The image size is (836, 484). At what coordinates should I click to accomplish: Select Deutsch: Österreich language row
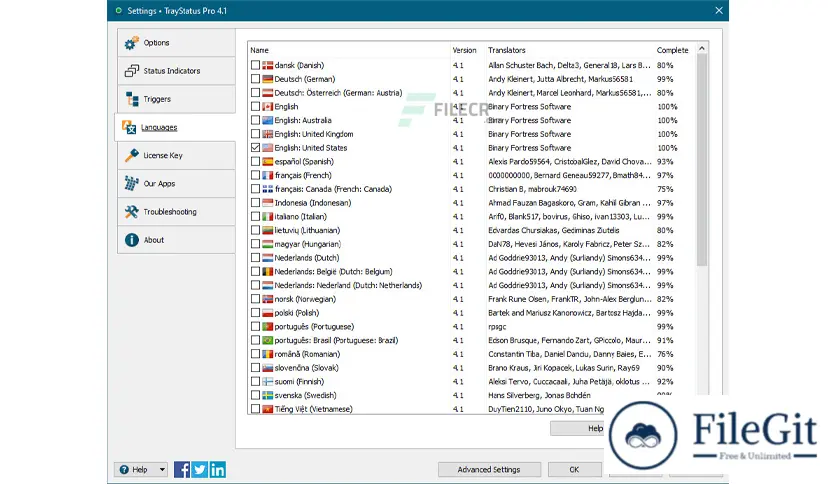(472, 93)
